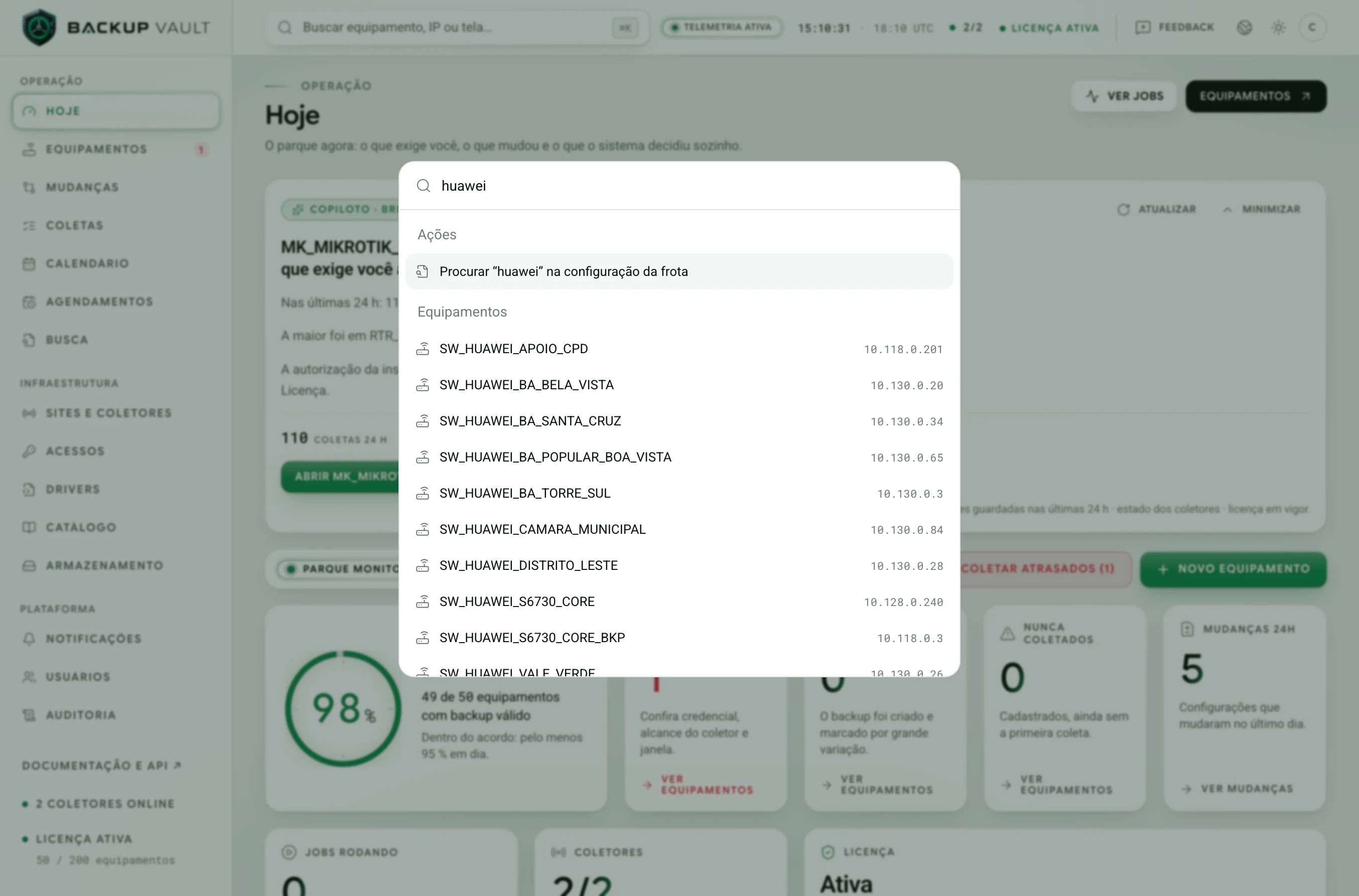Click the Novo Equipamento button

tap(1233, 569)
